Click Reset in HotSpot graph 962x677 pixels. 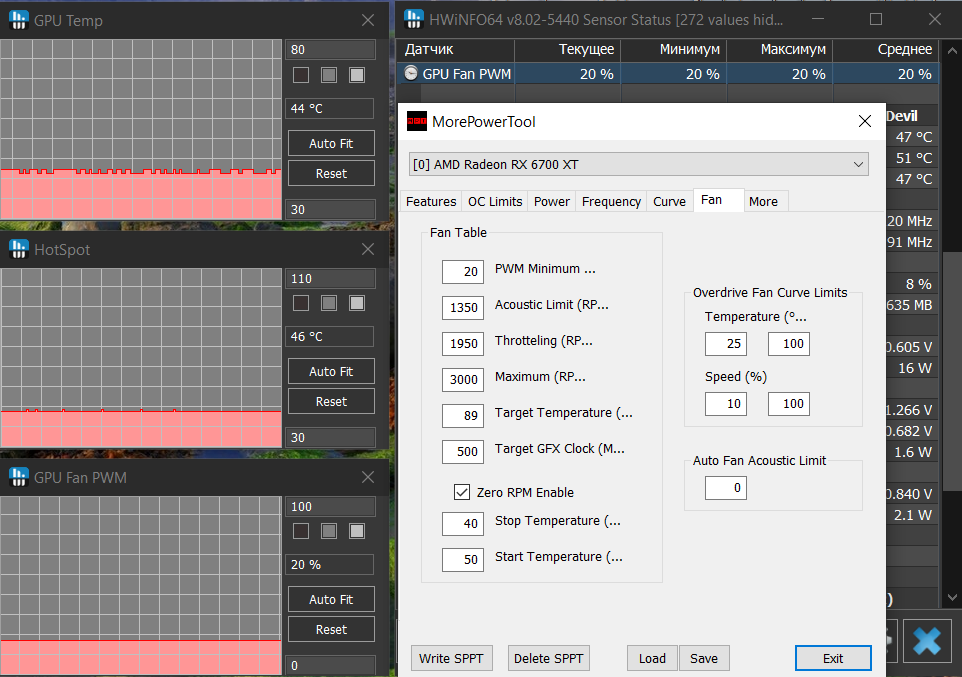point(331,401)
